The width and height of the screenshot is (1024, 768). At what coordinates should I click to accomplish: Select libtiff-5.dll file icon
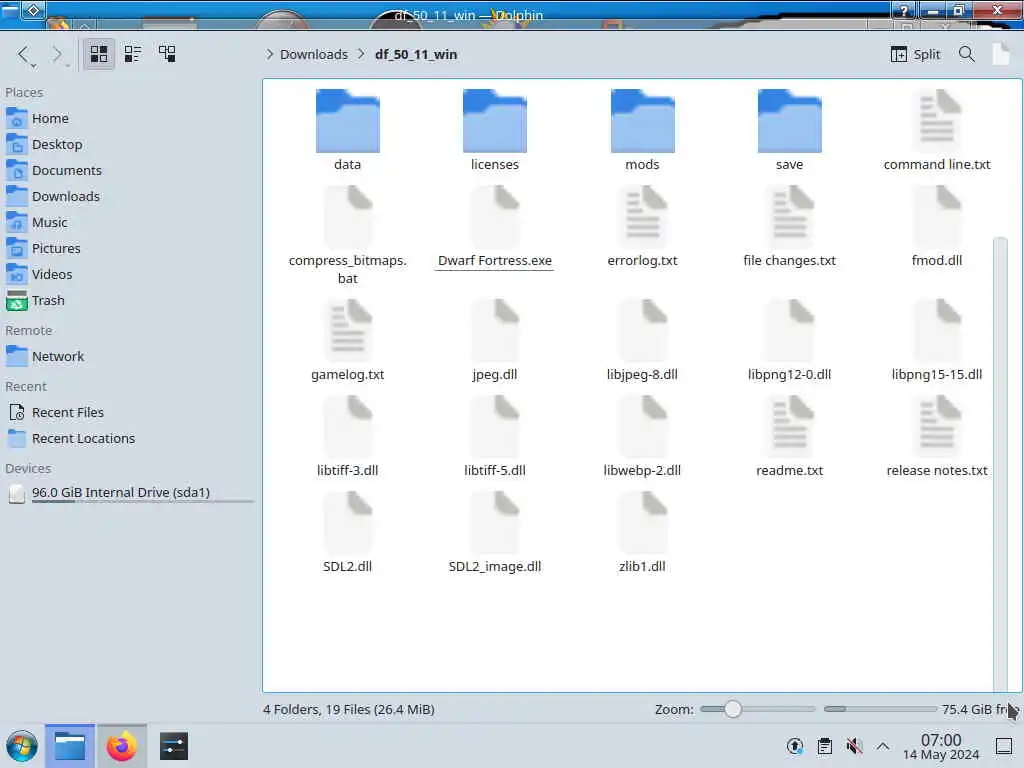click(x=494, y=426)
